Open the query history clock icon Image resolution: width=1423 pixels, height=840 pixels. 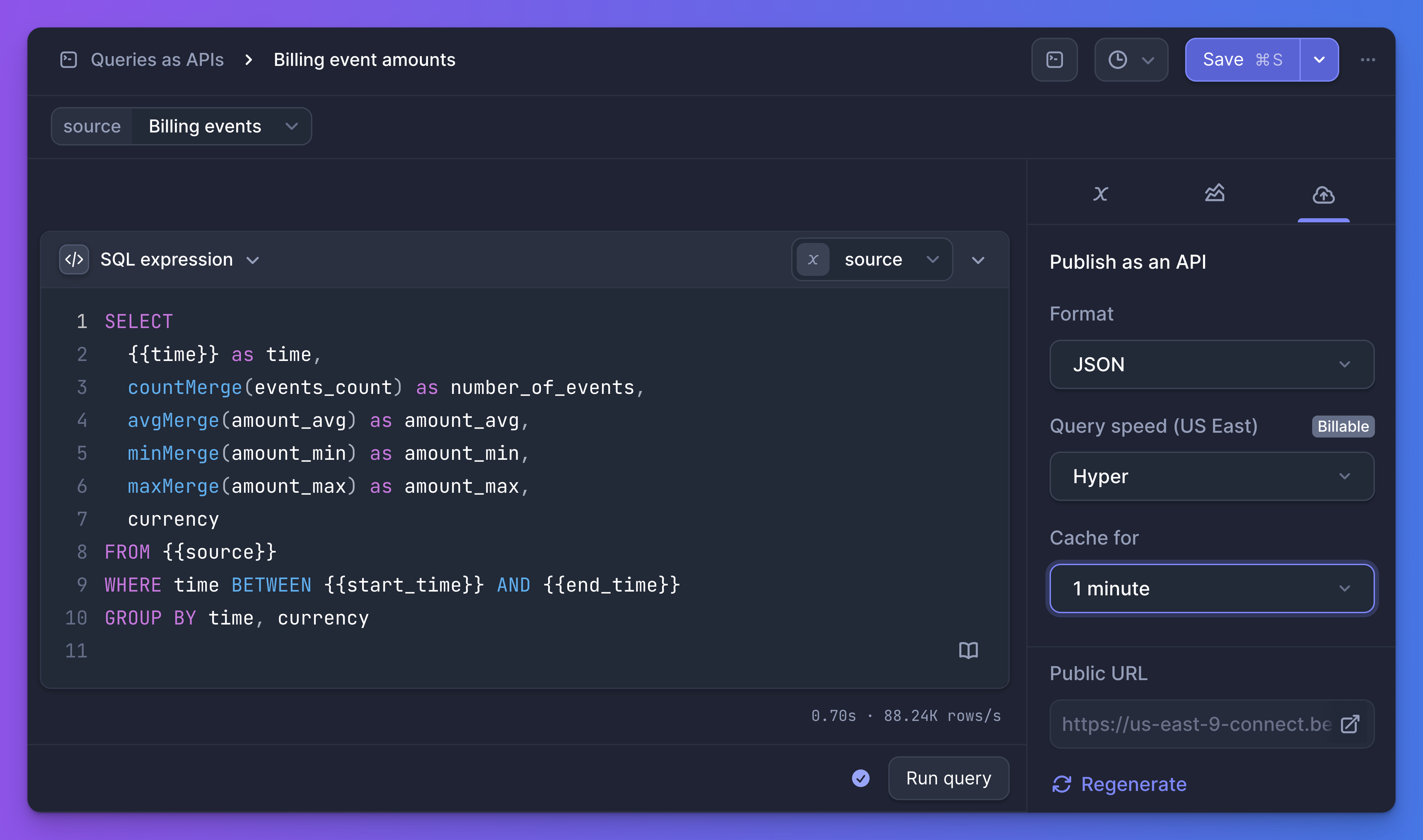(1119, 59)
